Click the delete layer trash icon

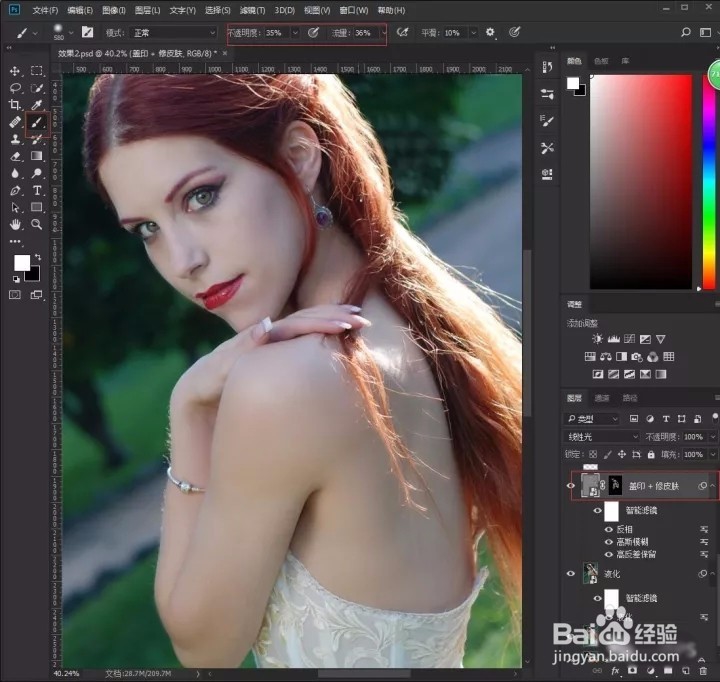pos(703,671)
